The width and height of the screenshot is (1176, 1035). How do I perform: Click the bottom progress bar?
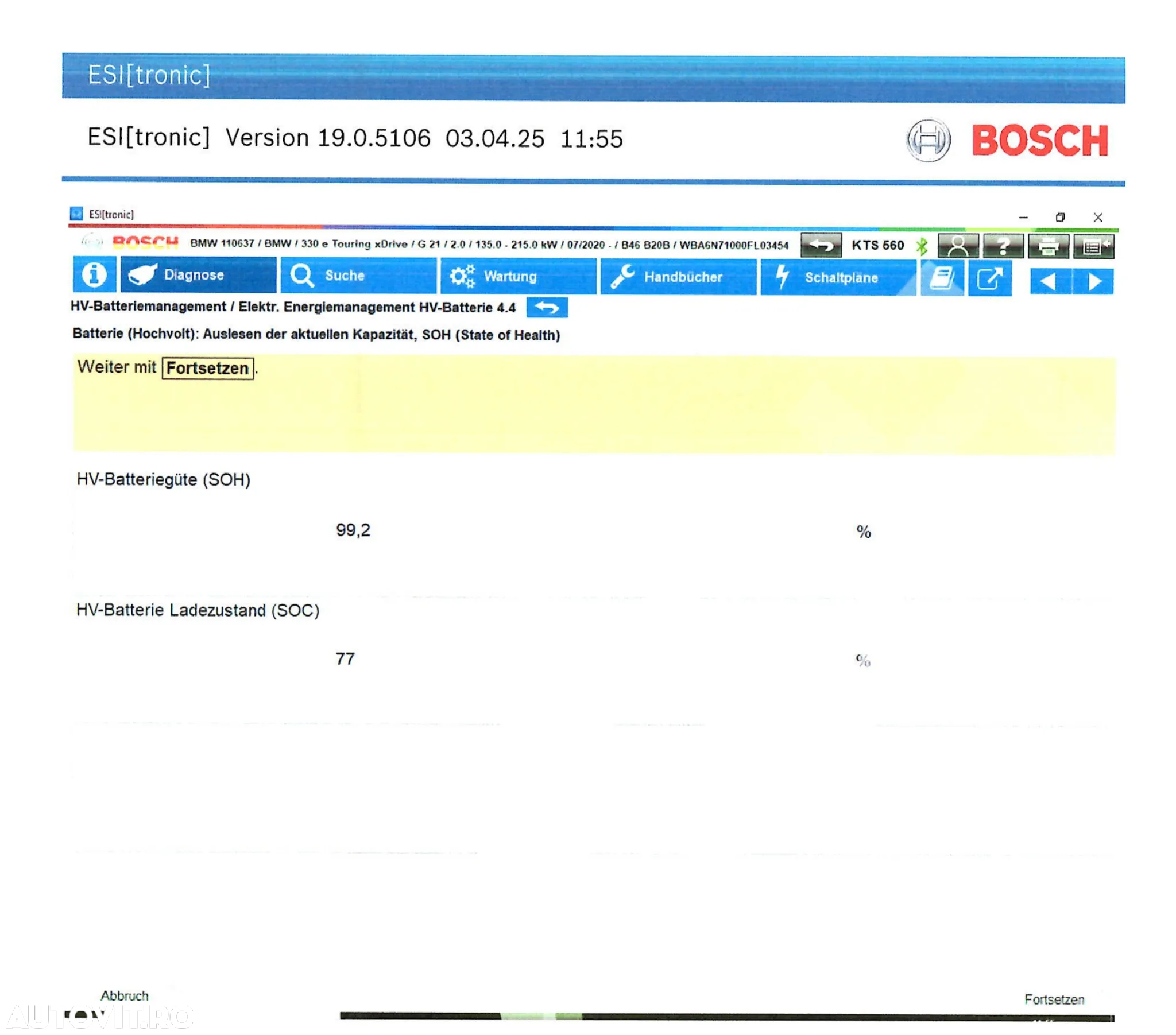pos(726,1017)
